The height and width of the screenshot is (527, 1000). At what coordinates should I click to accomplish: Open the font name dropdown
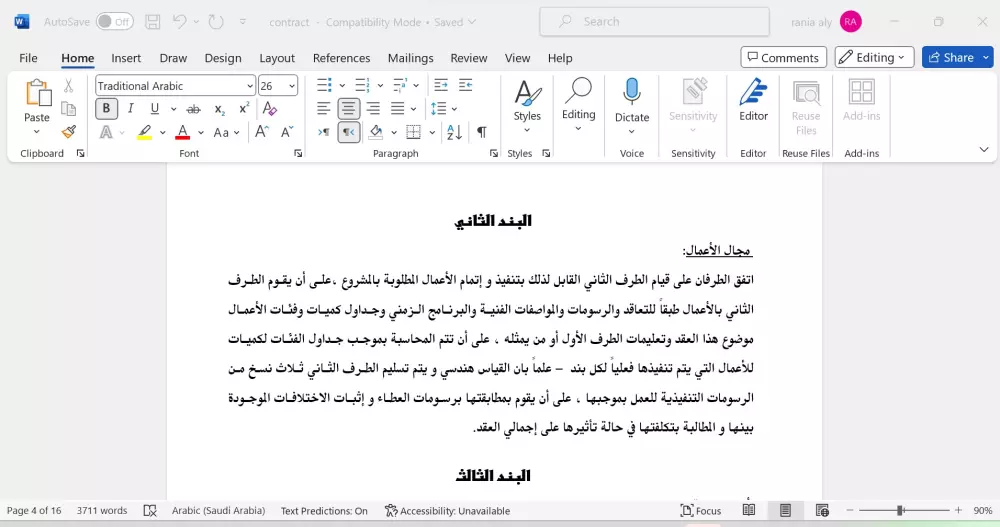tap(249, 86)
